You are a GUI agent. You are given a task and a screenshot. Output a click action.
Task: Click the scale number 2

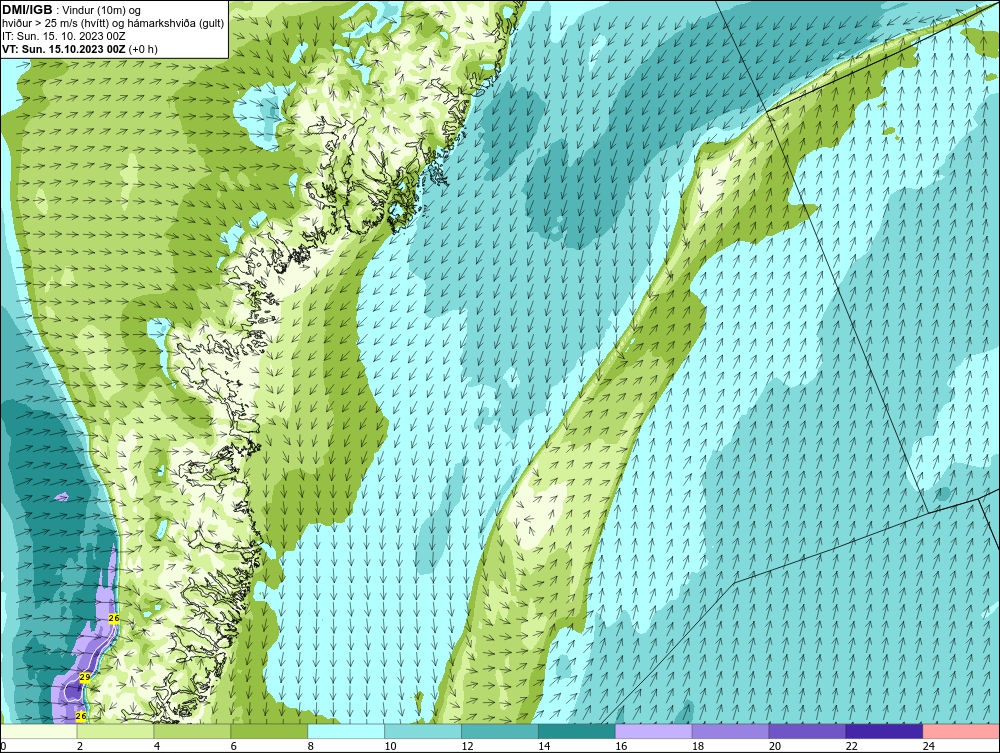click(80, 746)
